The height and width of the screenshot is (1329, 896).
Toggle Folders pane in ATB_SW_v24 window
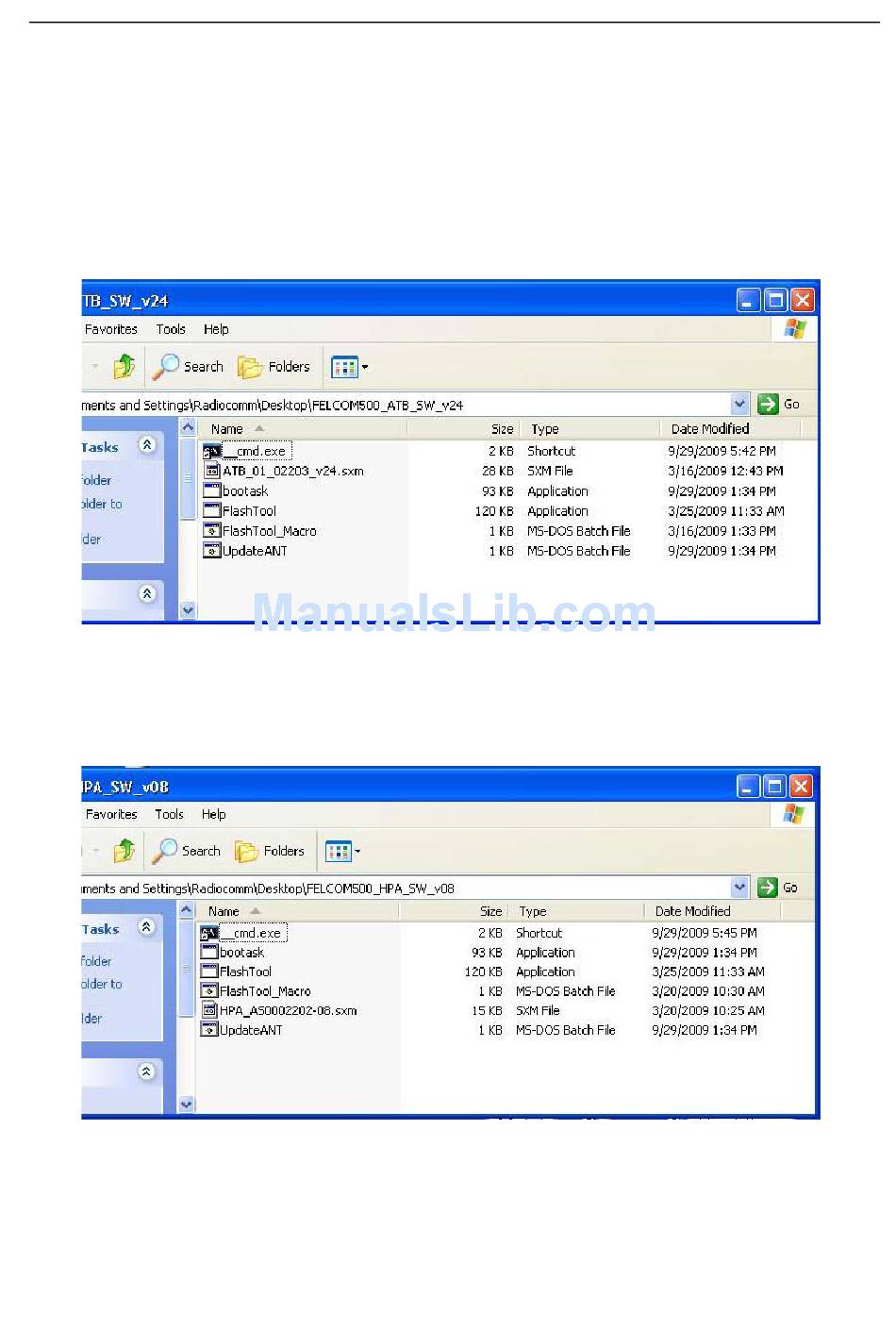(274, 367)
